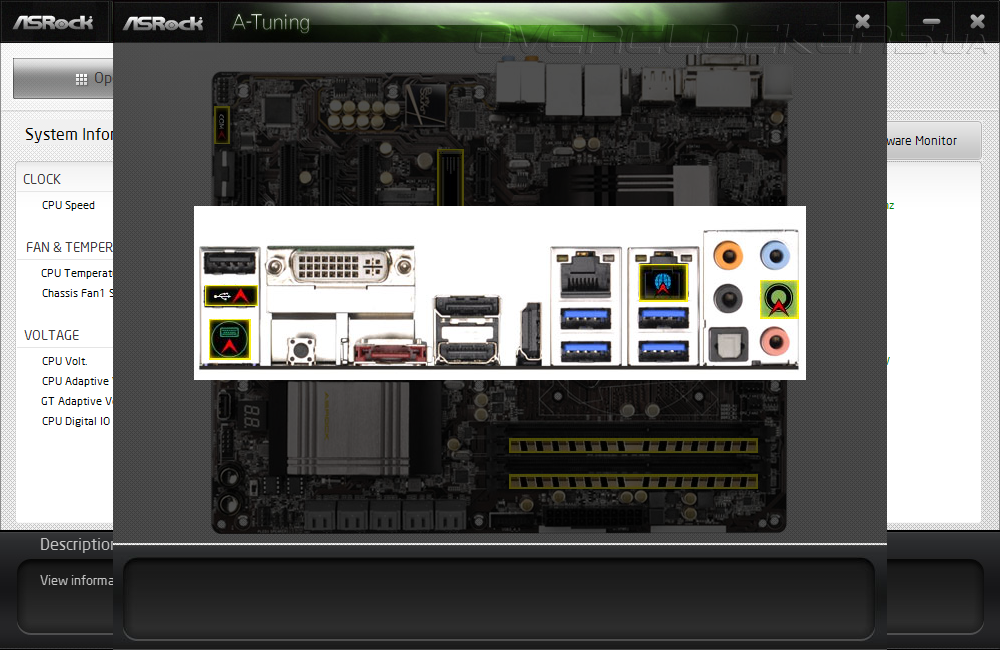Click the chipset heatsink on motherboard image
The image size is (1000, 650).
(348, 428)
